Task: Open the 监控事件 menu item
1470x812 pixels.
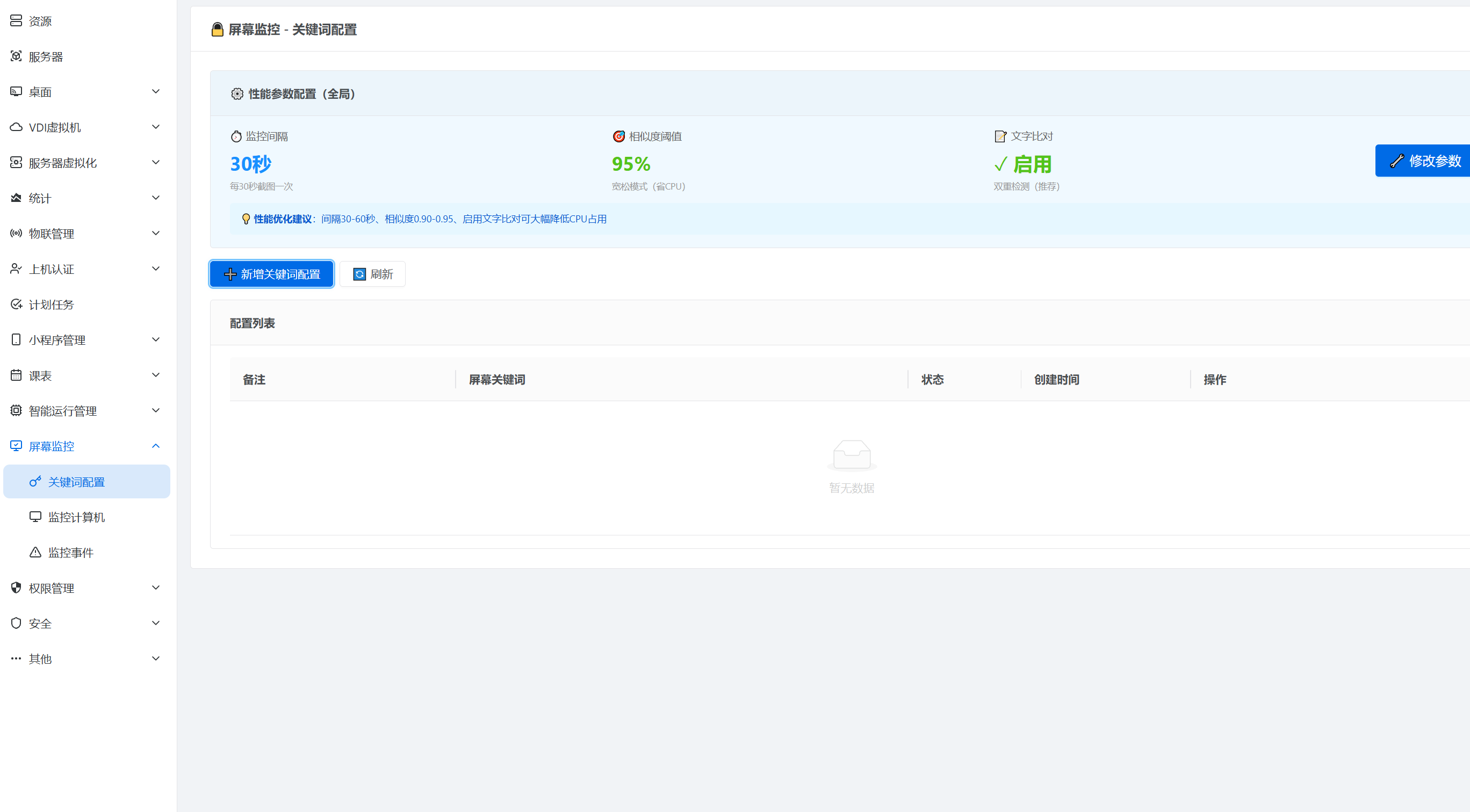Action: pos(71,553)
